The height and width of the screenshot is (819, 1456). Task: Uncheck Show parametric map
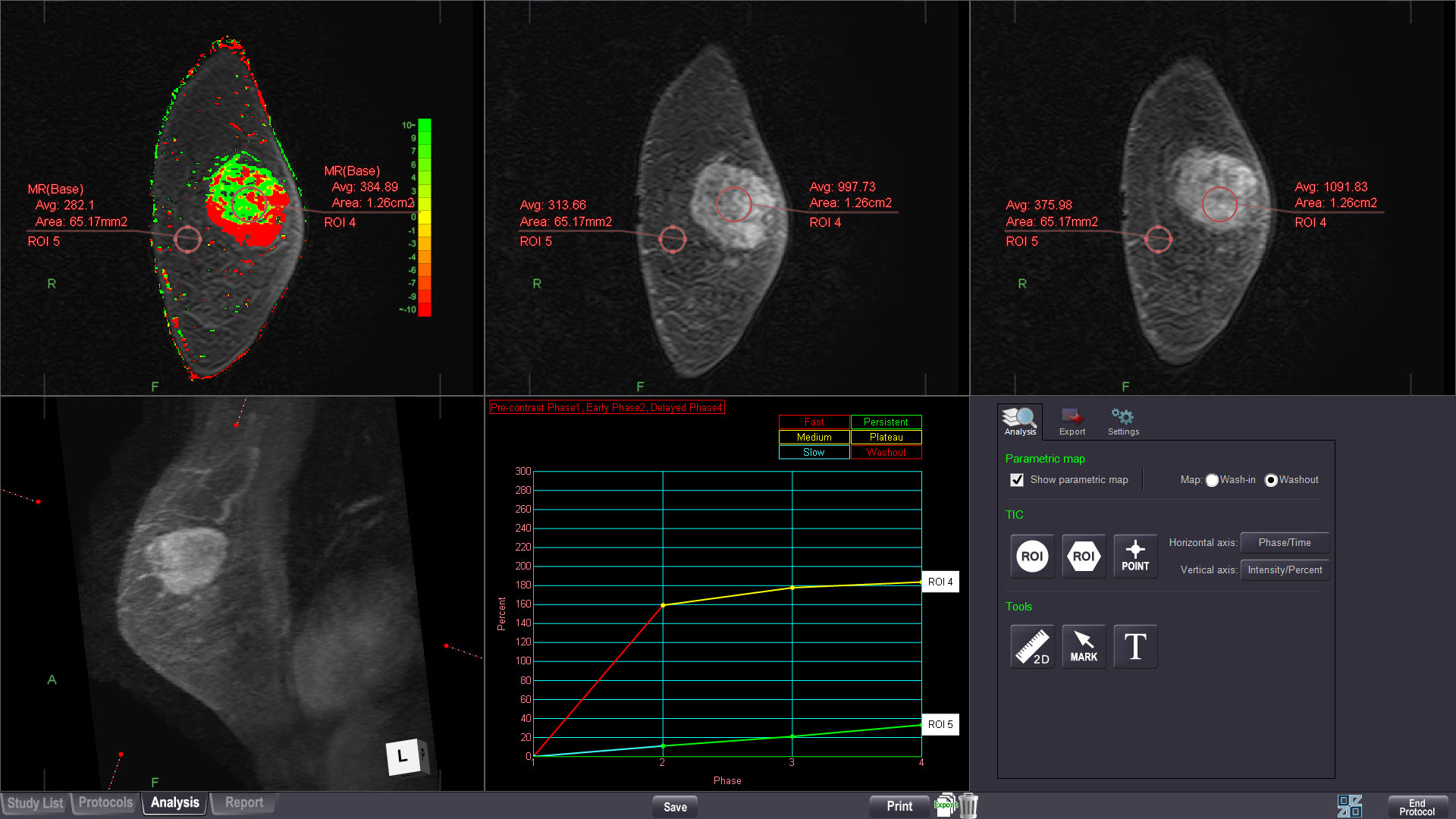pyautogui.click(x=1017, y=480)
